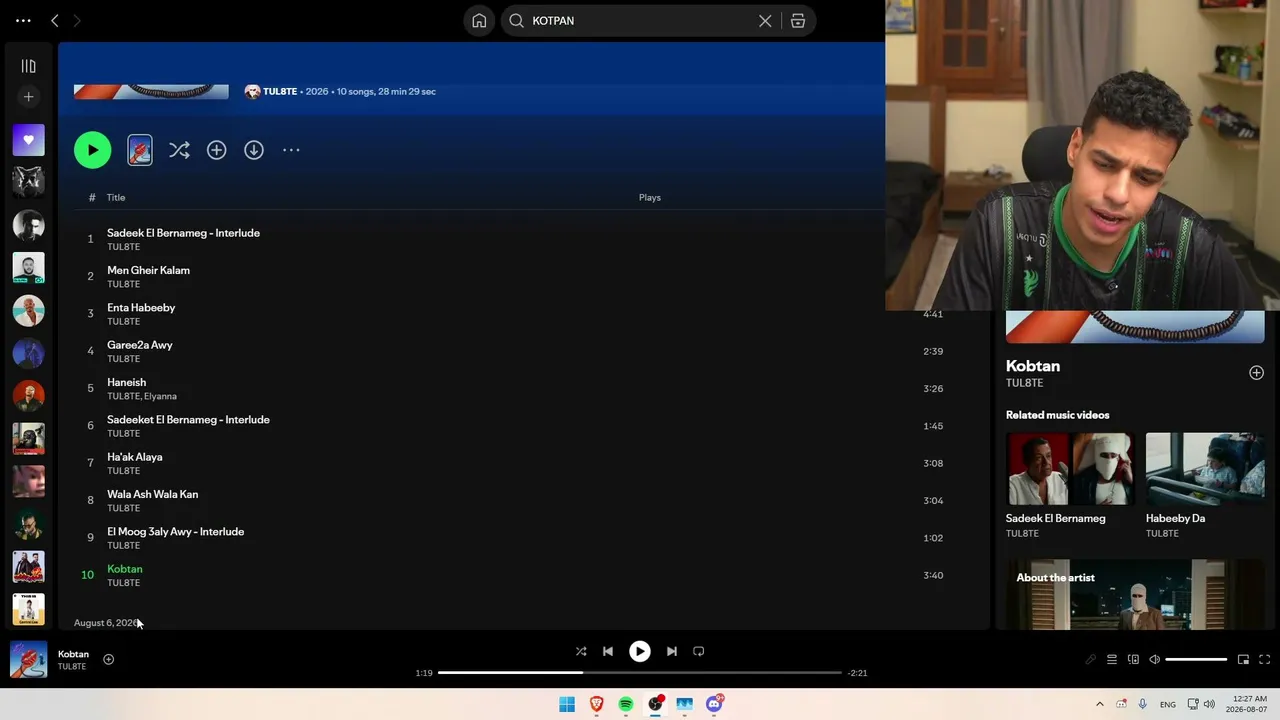Click the search field containing KOTPAN
The image size is (1280, 720).
click(640, 21)
